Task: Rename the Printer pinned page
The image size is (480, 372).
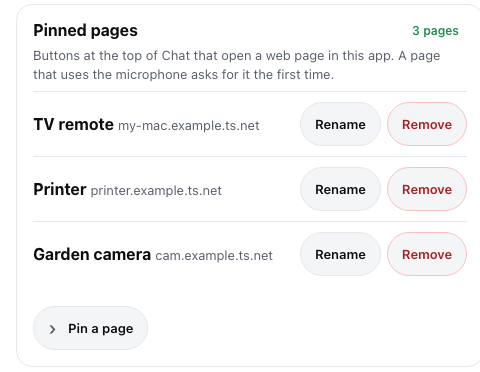Action: [340, 189]
